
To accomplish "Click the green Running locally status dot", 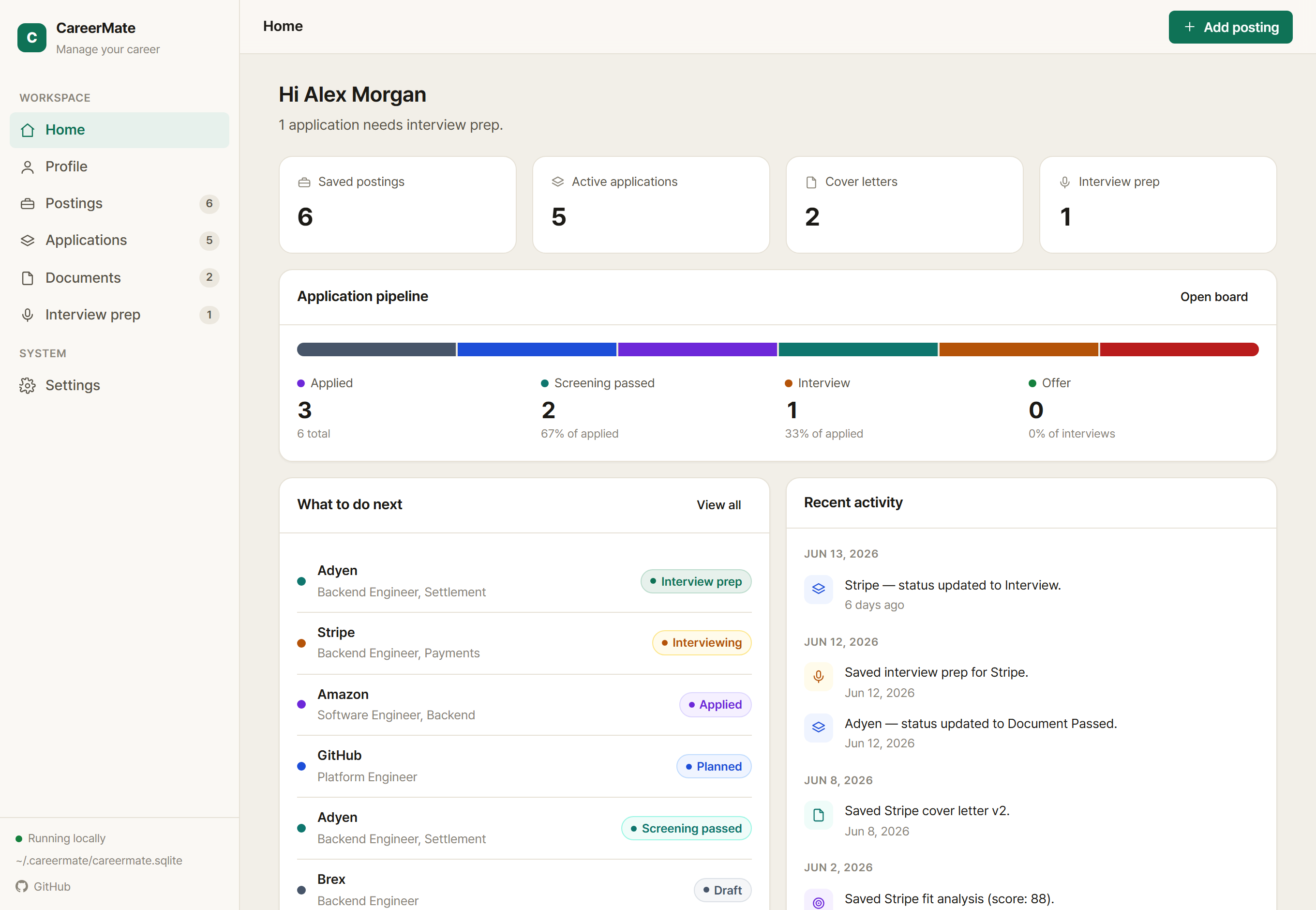I will [x=19, y=838].
